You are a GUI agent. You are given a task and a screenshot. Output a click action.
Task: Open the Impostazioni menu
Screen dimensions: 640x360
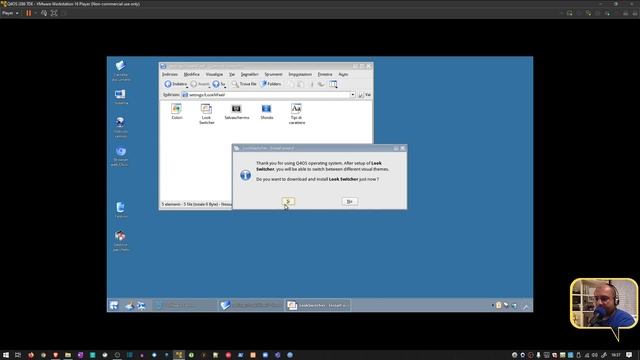click(x=300, y=74)
